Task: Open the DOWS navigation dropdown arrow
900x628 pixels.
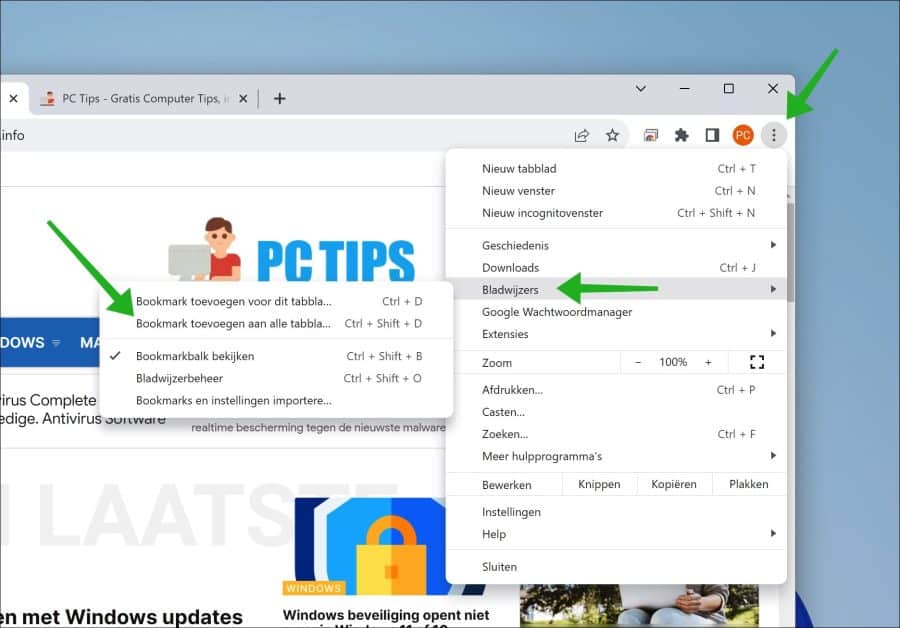Action: pyautogui.click(x=56, y=343)
